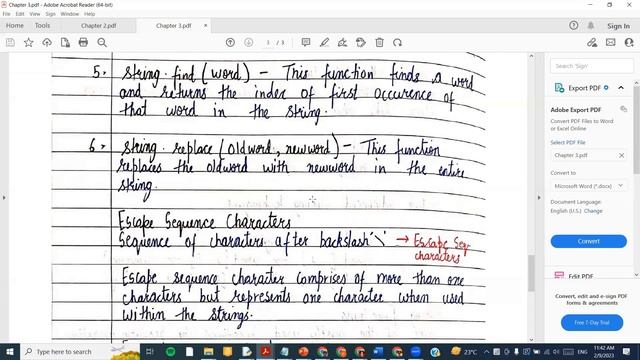Open File Explorer from the taskbar
640x360 pixels.
(x=208, y=351)
